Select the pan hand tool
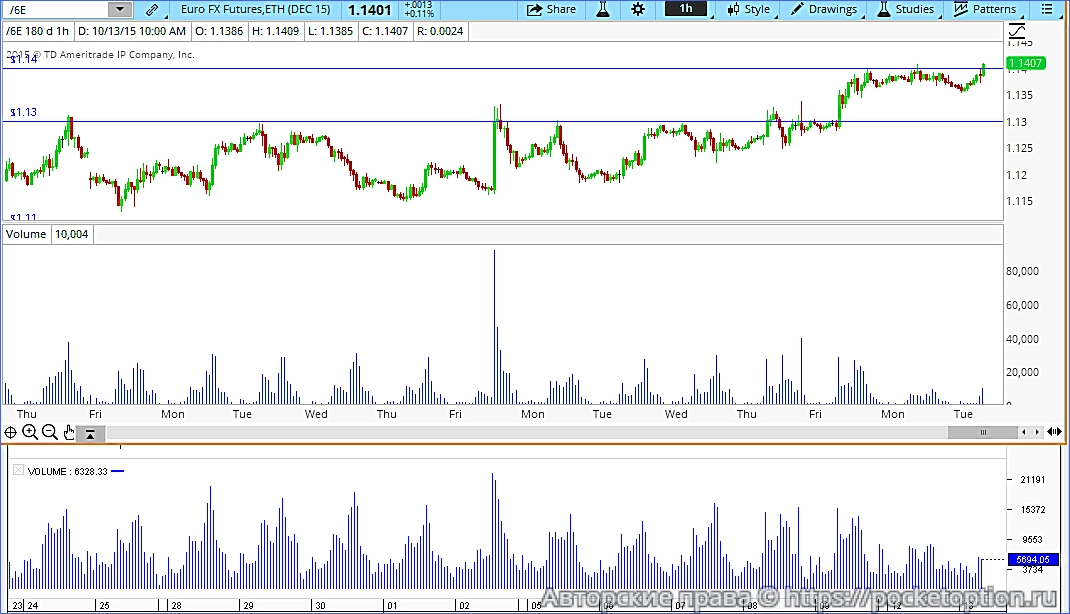1070x614 pixels. pyautogui.click(x=69, y=432)
